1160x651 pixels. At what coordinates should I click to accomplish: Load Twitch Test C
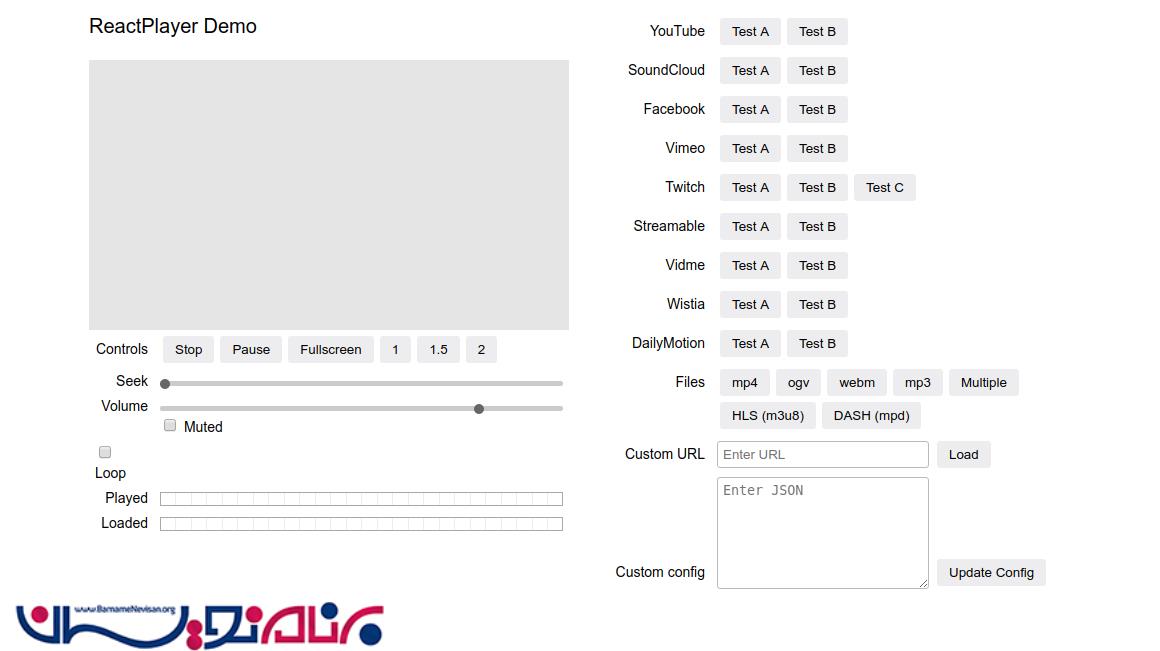pyautogui.click(x=885, y=188)
